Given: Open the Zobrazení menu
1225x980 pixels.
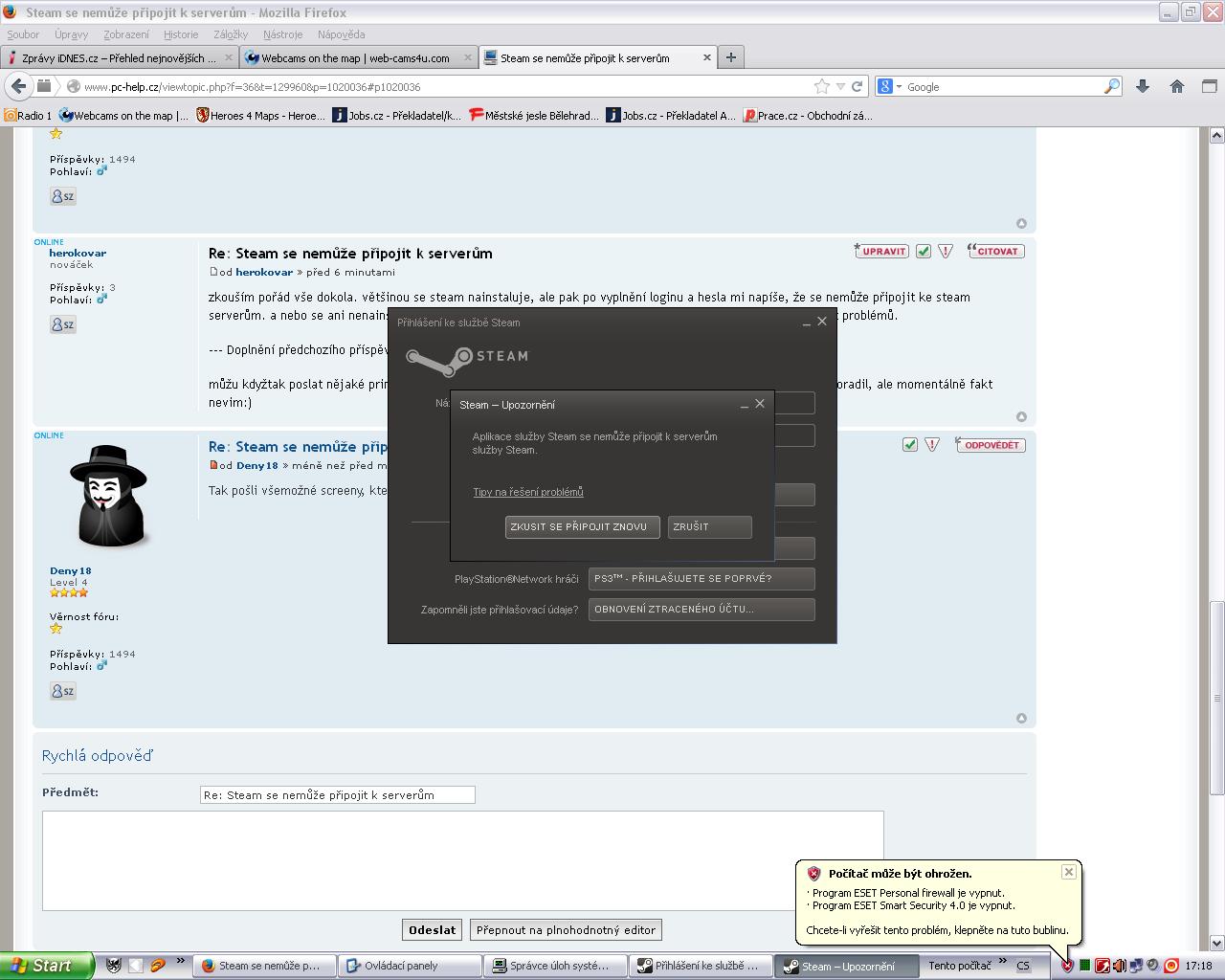Looking at the screenshot, I should 126,34.
